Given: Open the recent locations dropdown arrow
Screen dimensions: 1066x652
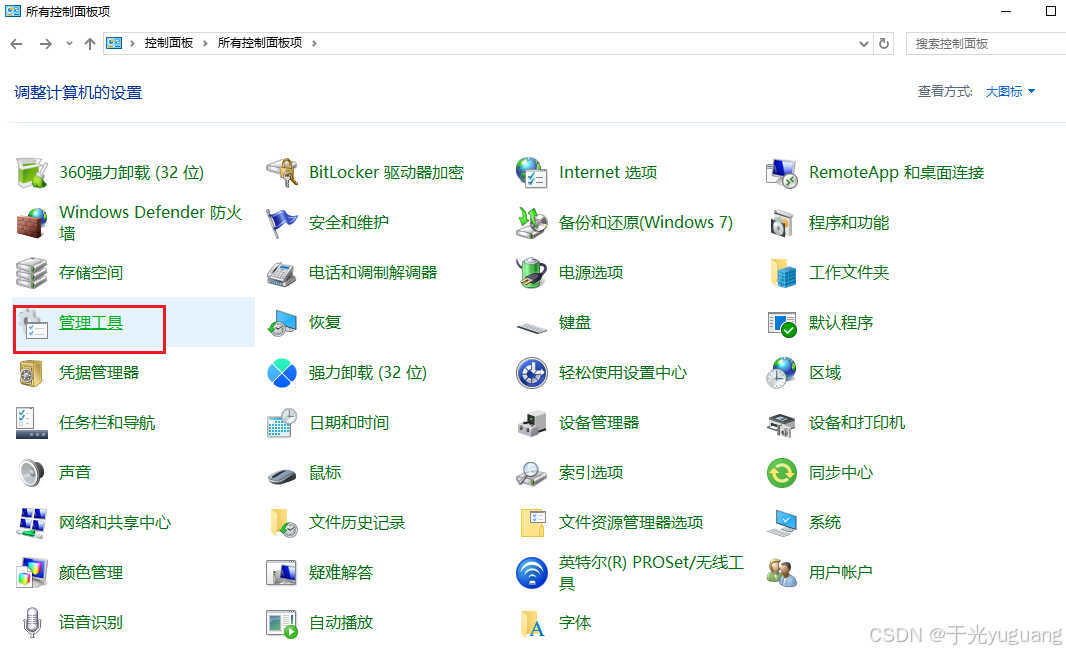Looking at the screenshot, I should [x=69, y=44].
